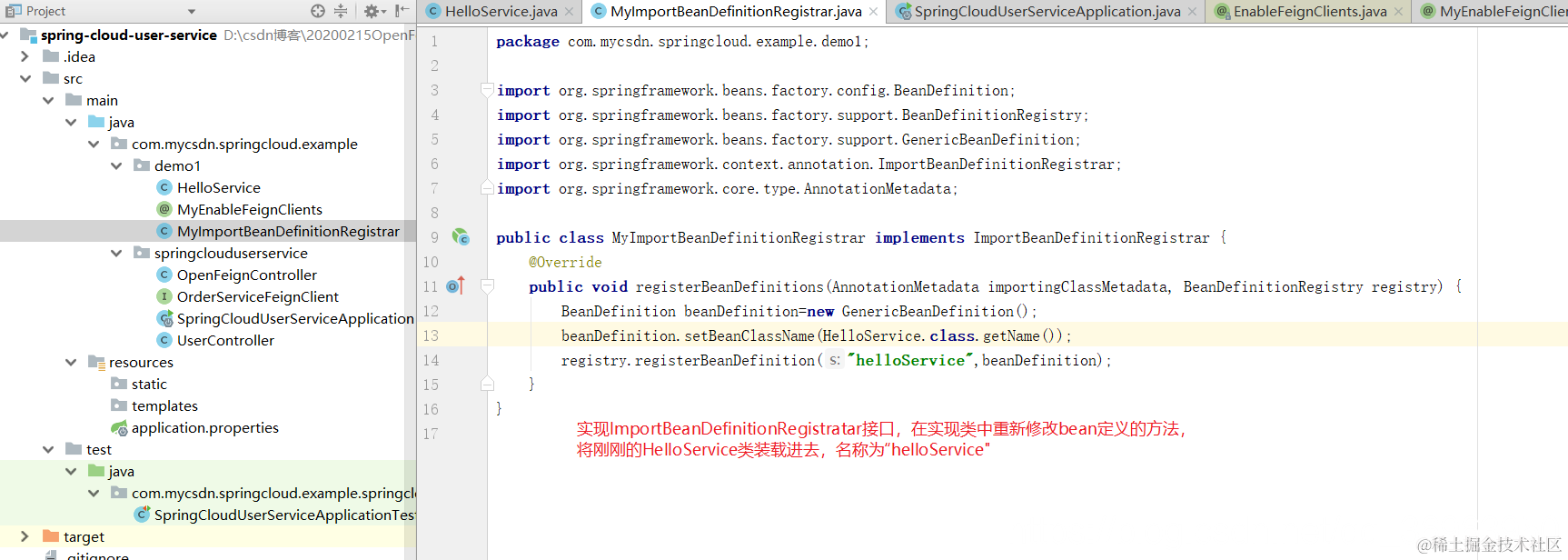Select HelloService class in project tree
The width and height of the screenshot is (1568, 560).
pos(219,187)
